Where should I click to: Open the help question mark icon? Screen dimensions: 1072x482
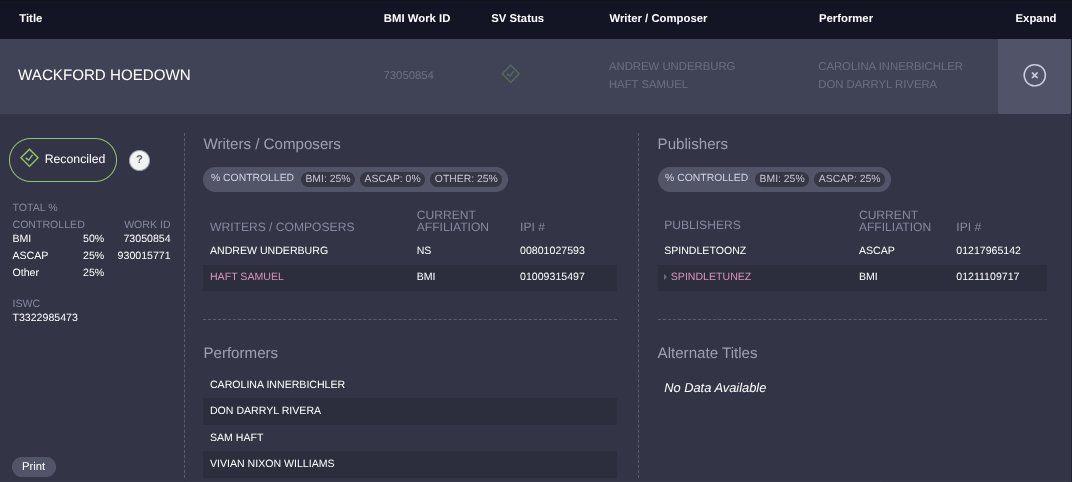click(139, 160)
